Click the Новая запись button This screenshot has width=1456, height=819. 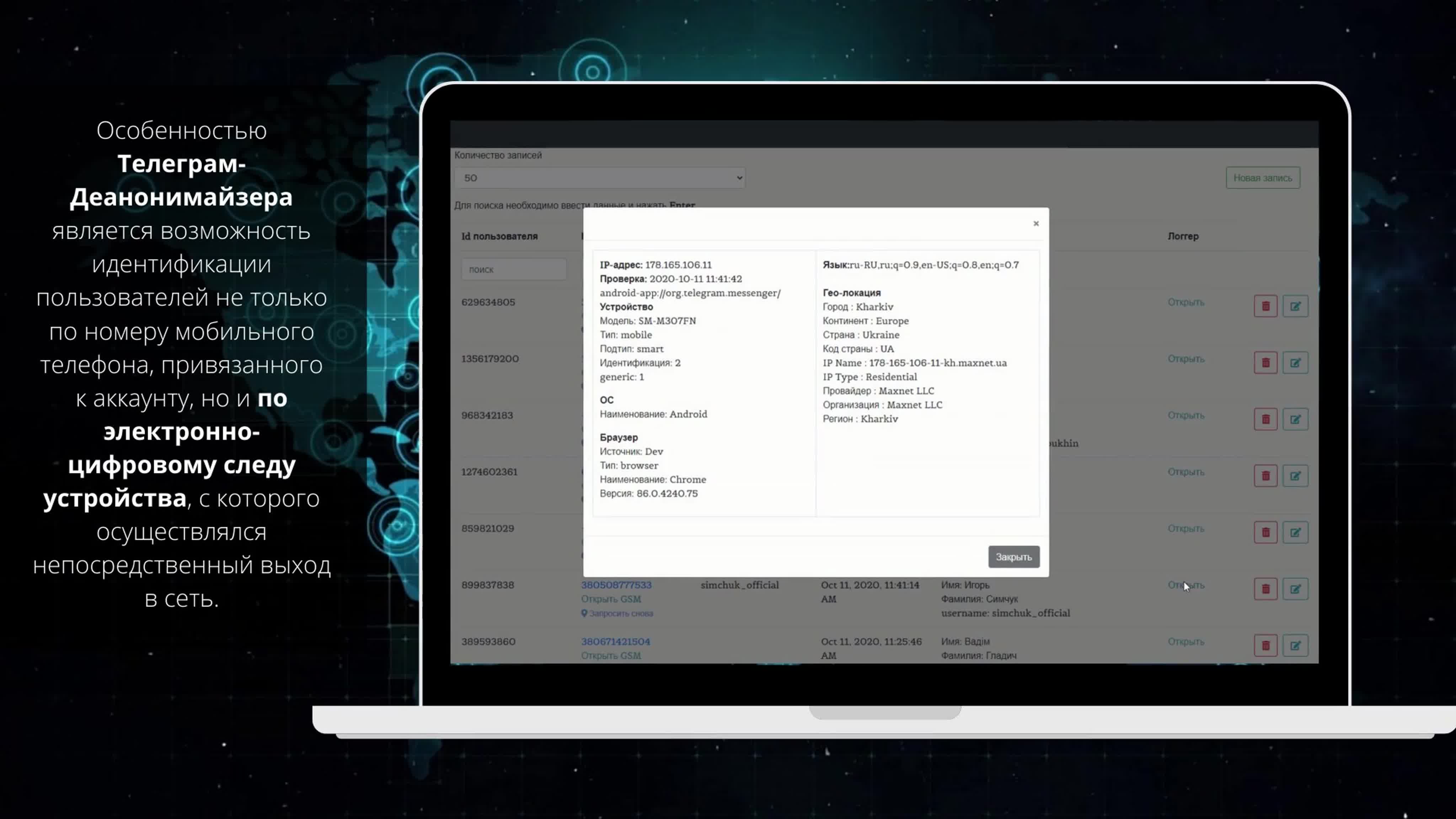(x=1262, y=177)
